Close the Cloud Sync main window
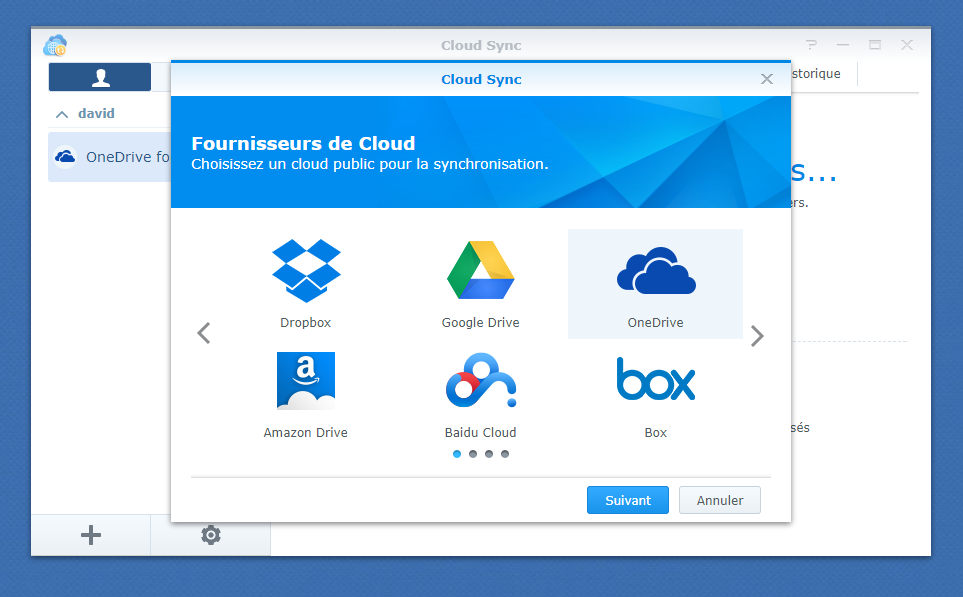963x597 pixels. [907, 45]
